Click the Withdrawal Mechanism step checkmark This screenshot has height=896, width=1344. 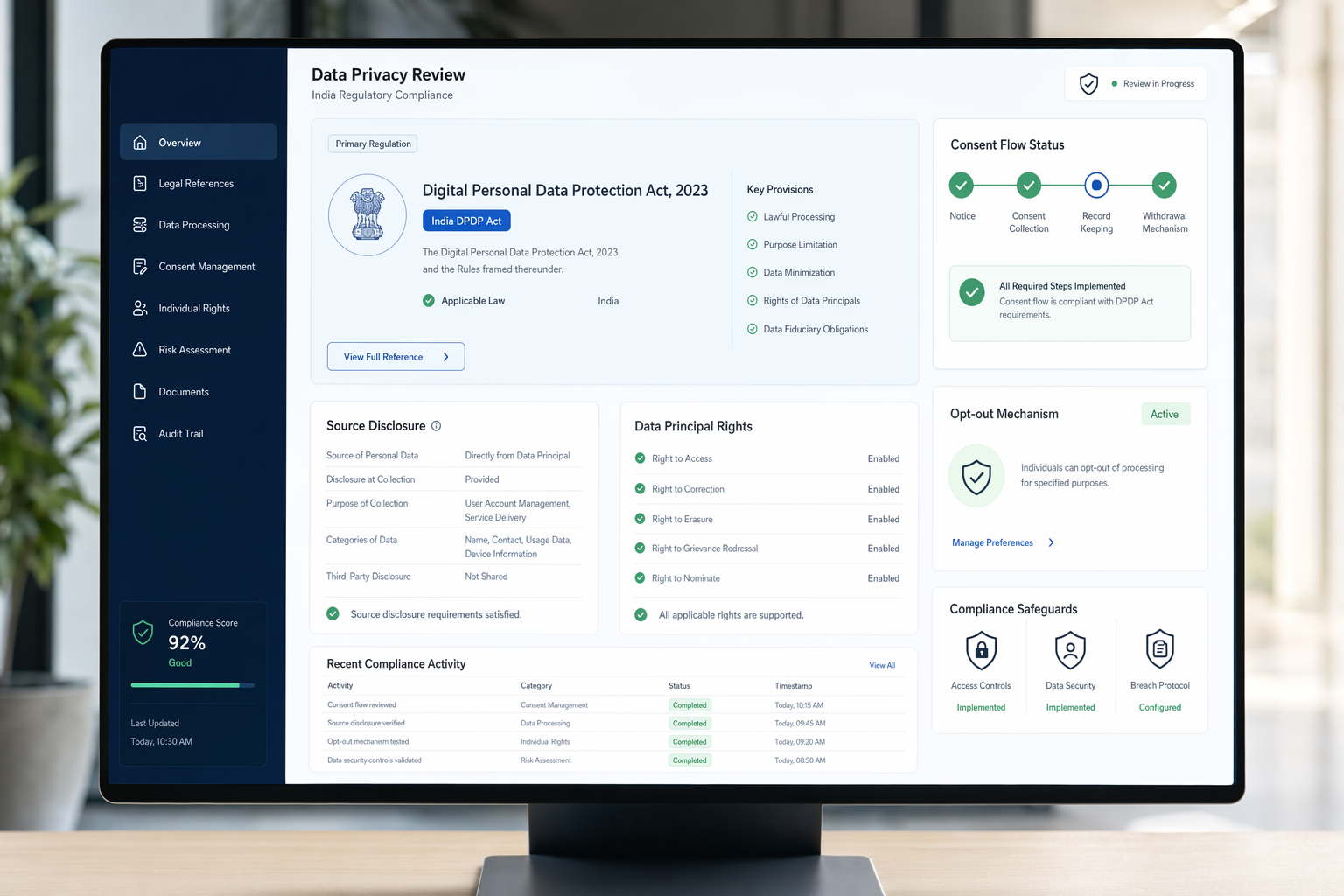(x=1164, y=185)
